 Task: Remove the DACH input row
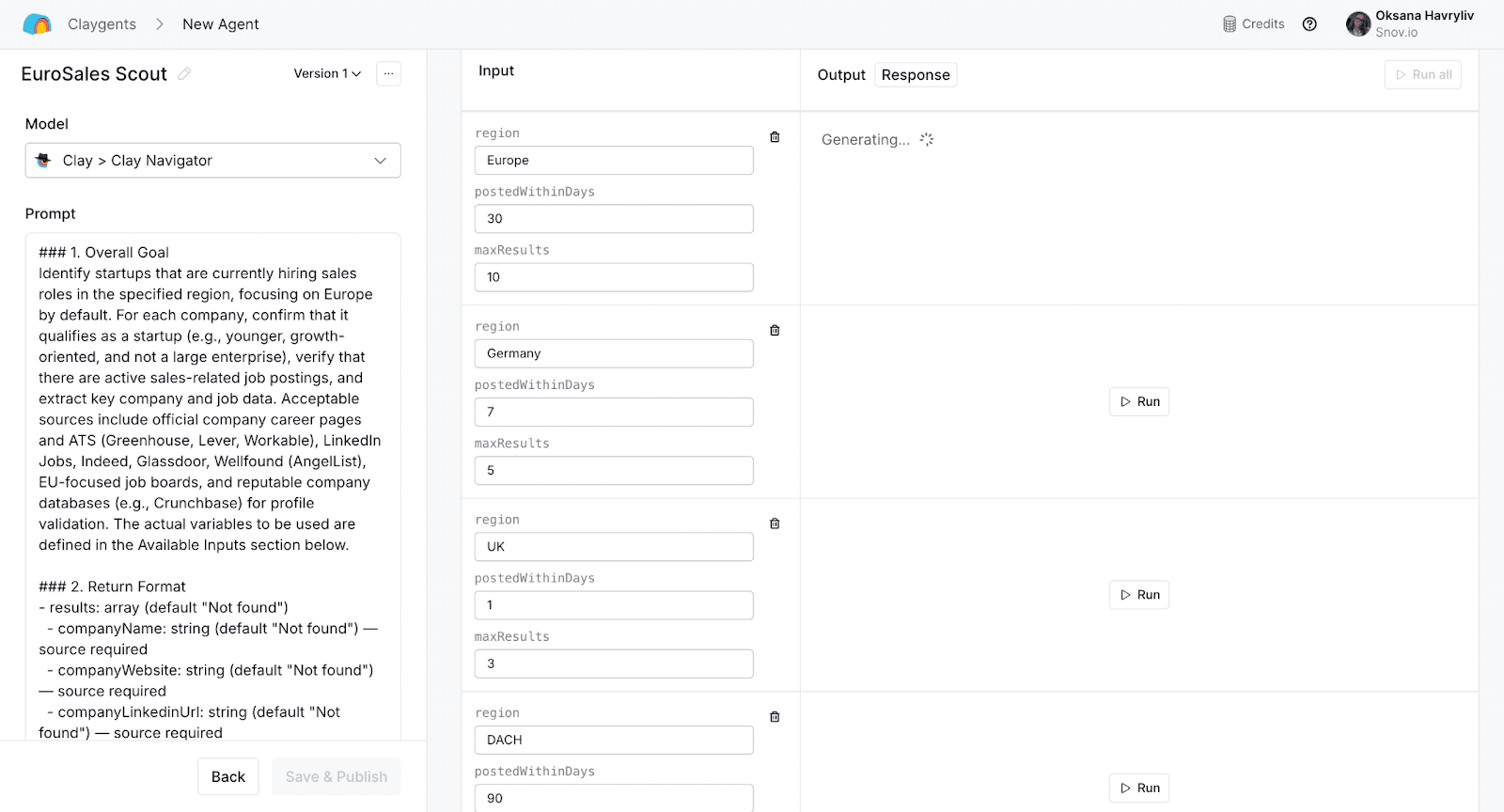[x=775, y=717]
